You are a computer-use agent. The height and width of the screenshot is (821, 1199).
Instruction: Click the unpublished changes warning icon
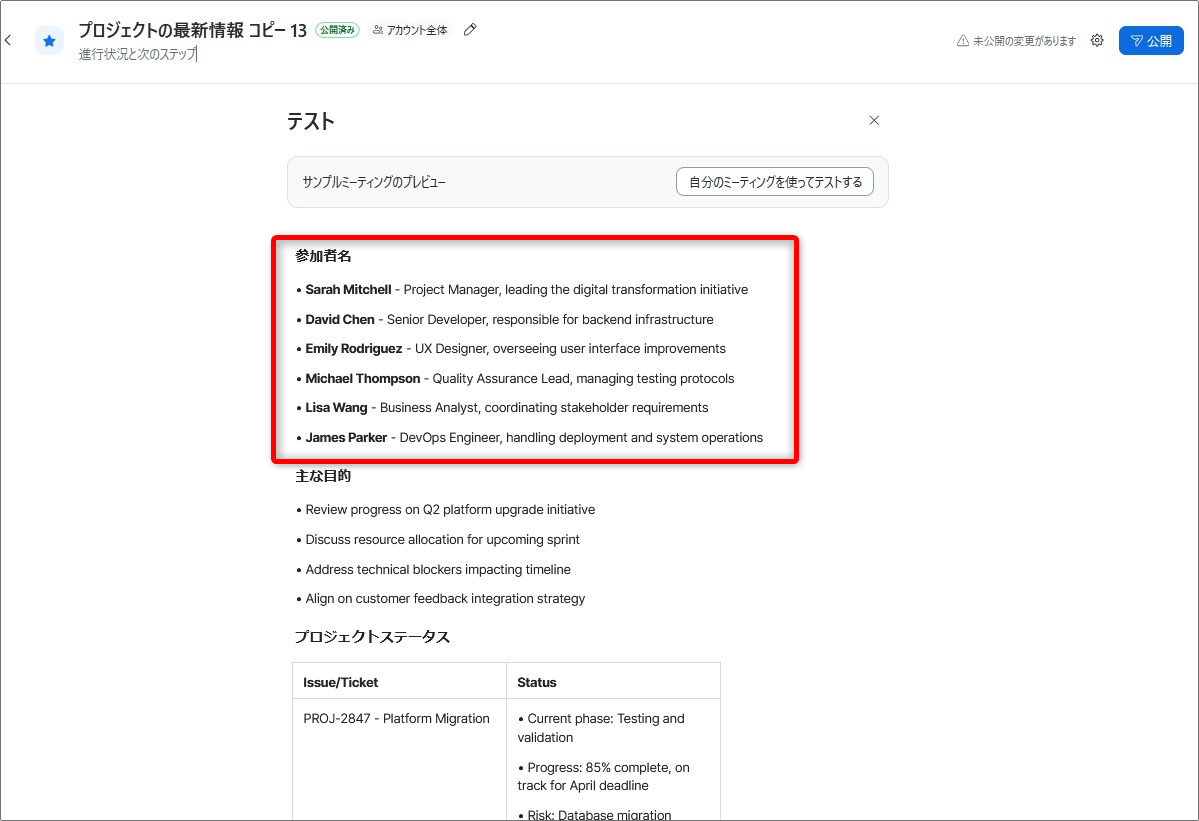(x=963, y=41)
